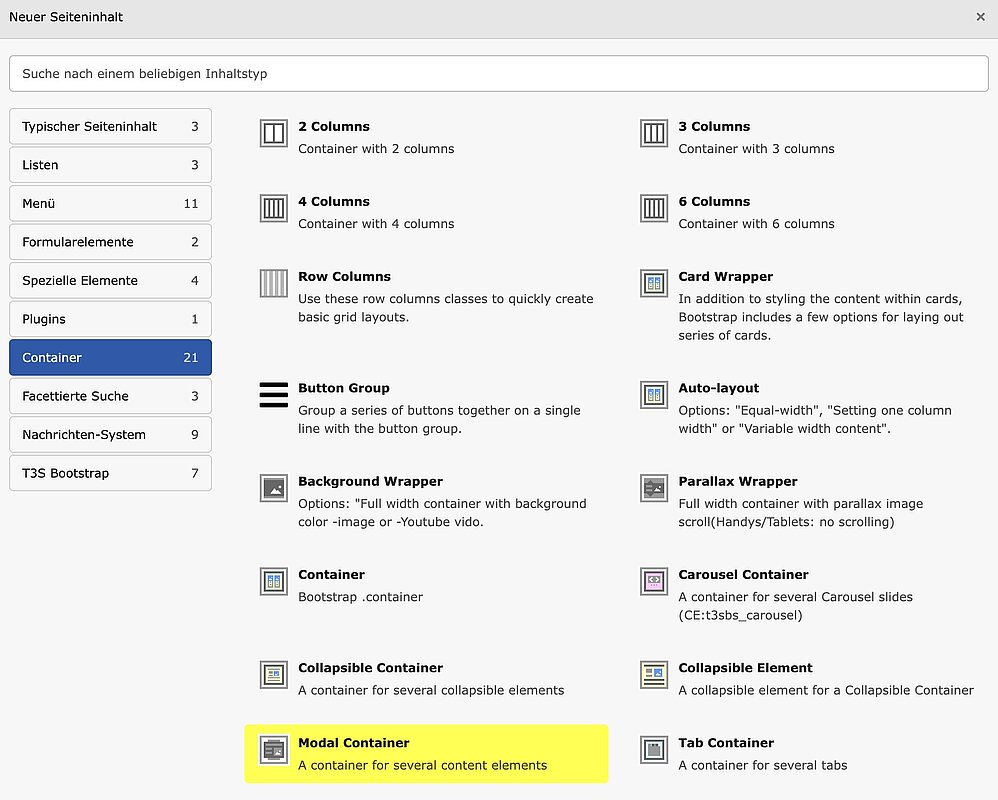The width and height of the screenshot is (998, 800).
Task: Switch to the T3S Bootstrap tab
Action: (110, 473)
